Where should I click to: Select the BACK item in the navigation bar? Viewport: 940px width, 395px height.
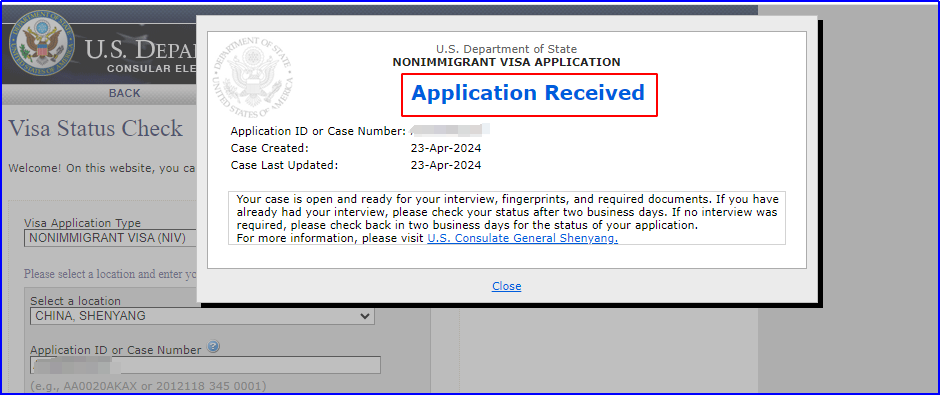[x=125, y=93]
